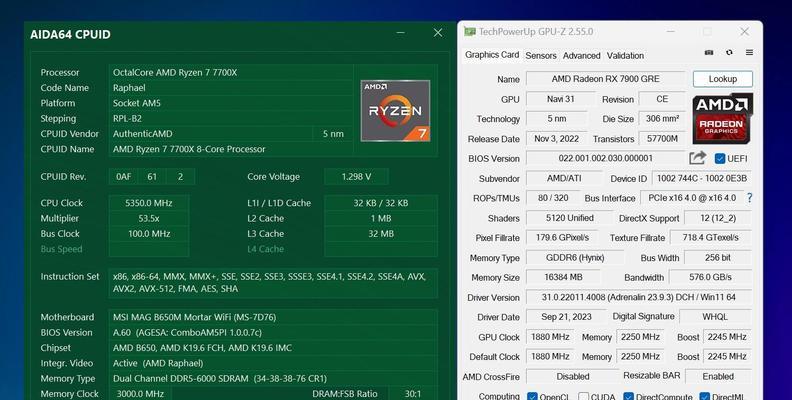Click the PCIe x16 4.0 bus interface field
792x400 pixels.
(x=692, y=198)
